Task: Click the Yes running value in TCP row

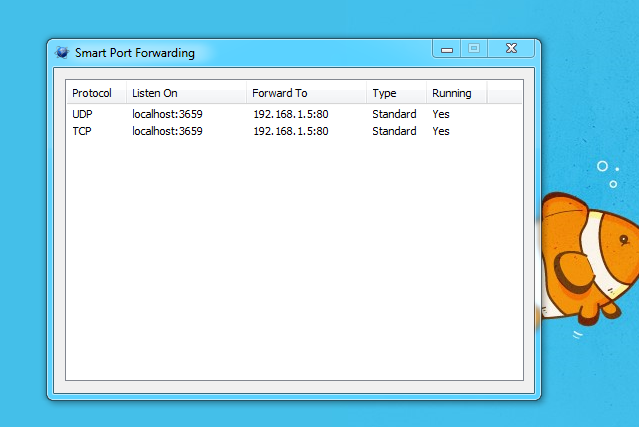Action: pos(441,131)
